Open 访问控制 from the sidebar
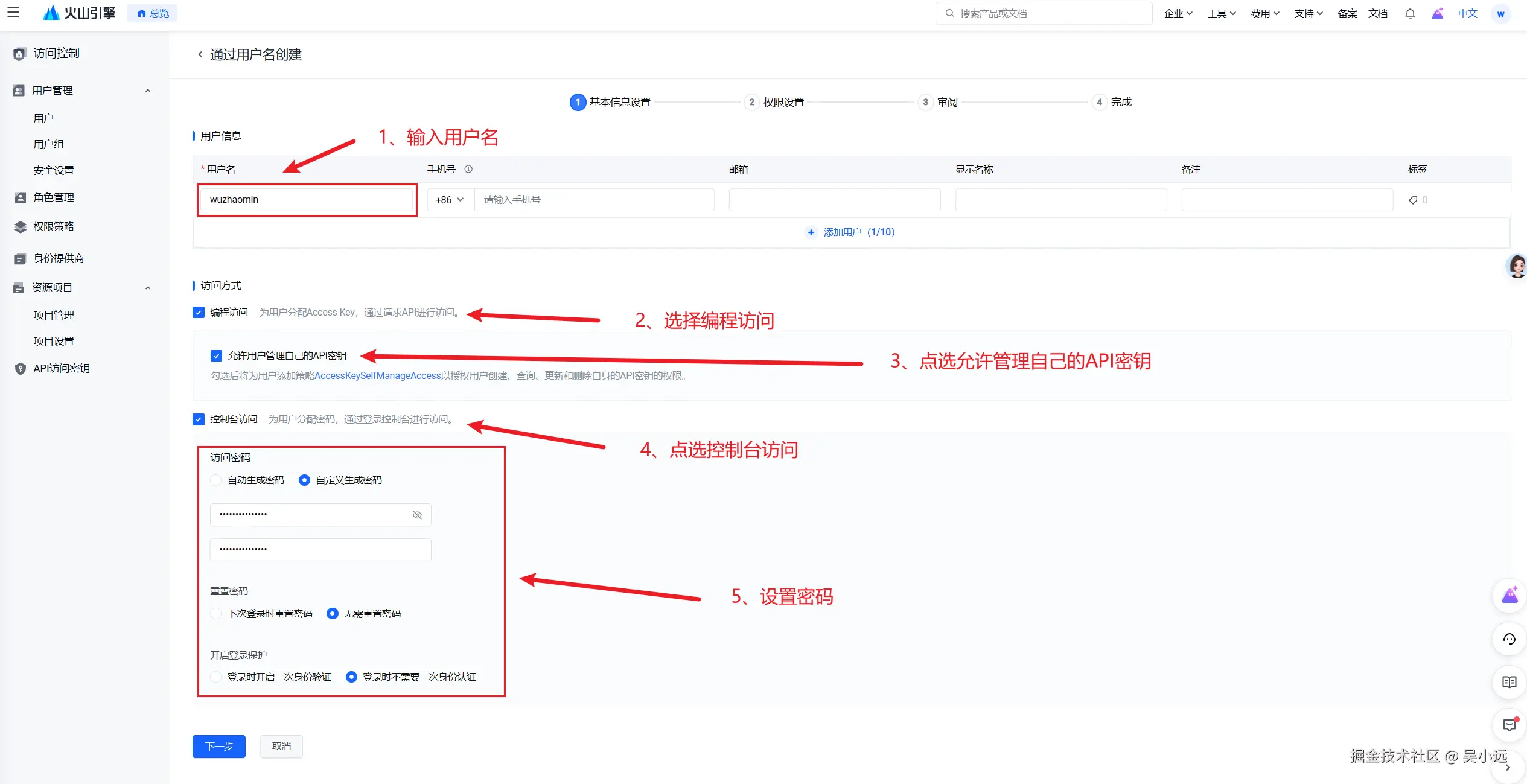 57,53
